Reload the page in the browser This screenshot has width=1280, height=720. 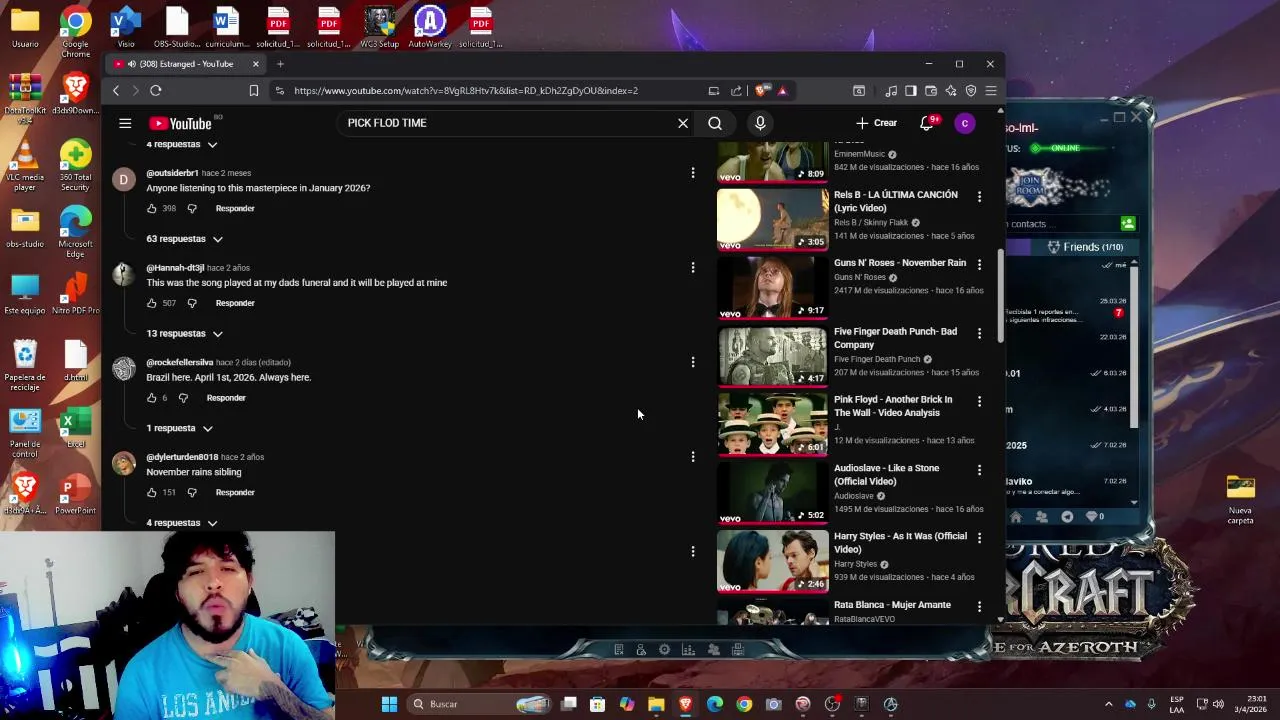[156, 91]
